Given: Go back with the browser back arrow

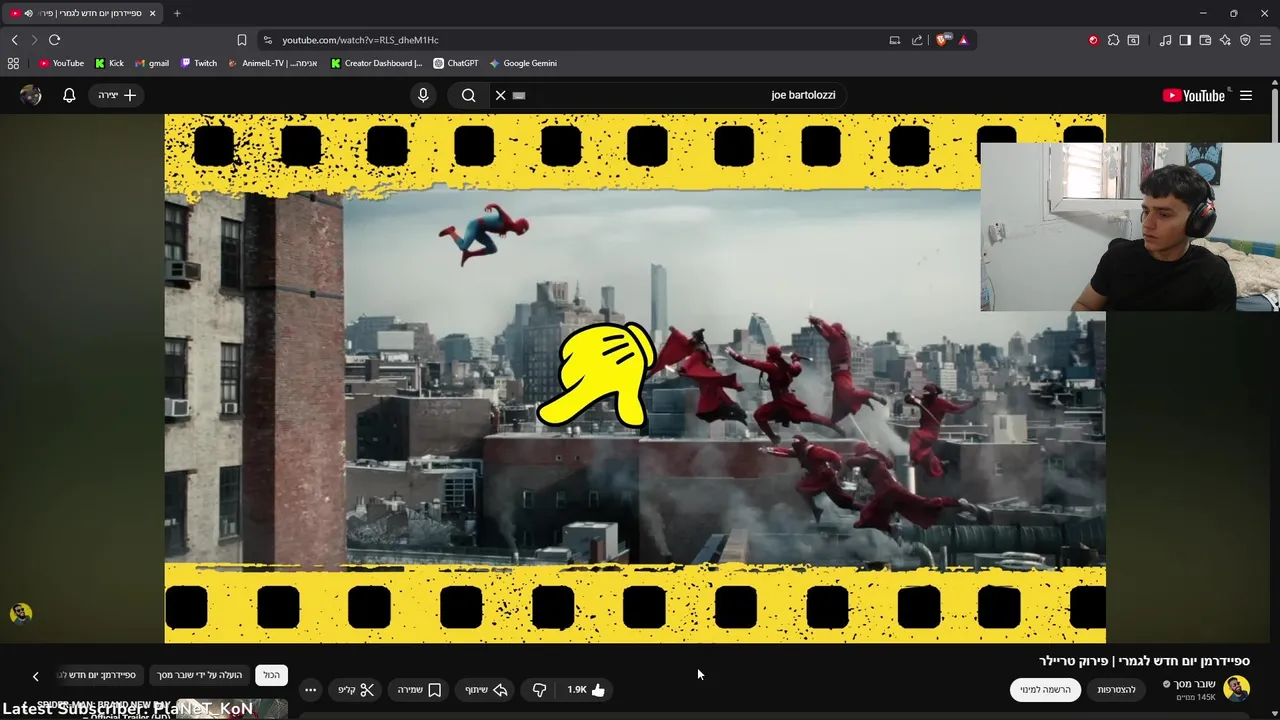Looking at the screenshot, I should [14, 40].
